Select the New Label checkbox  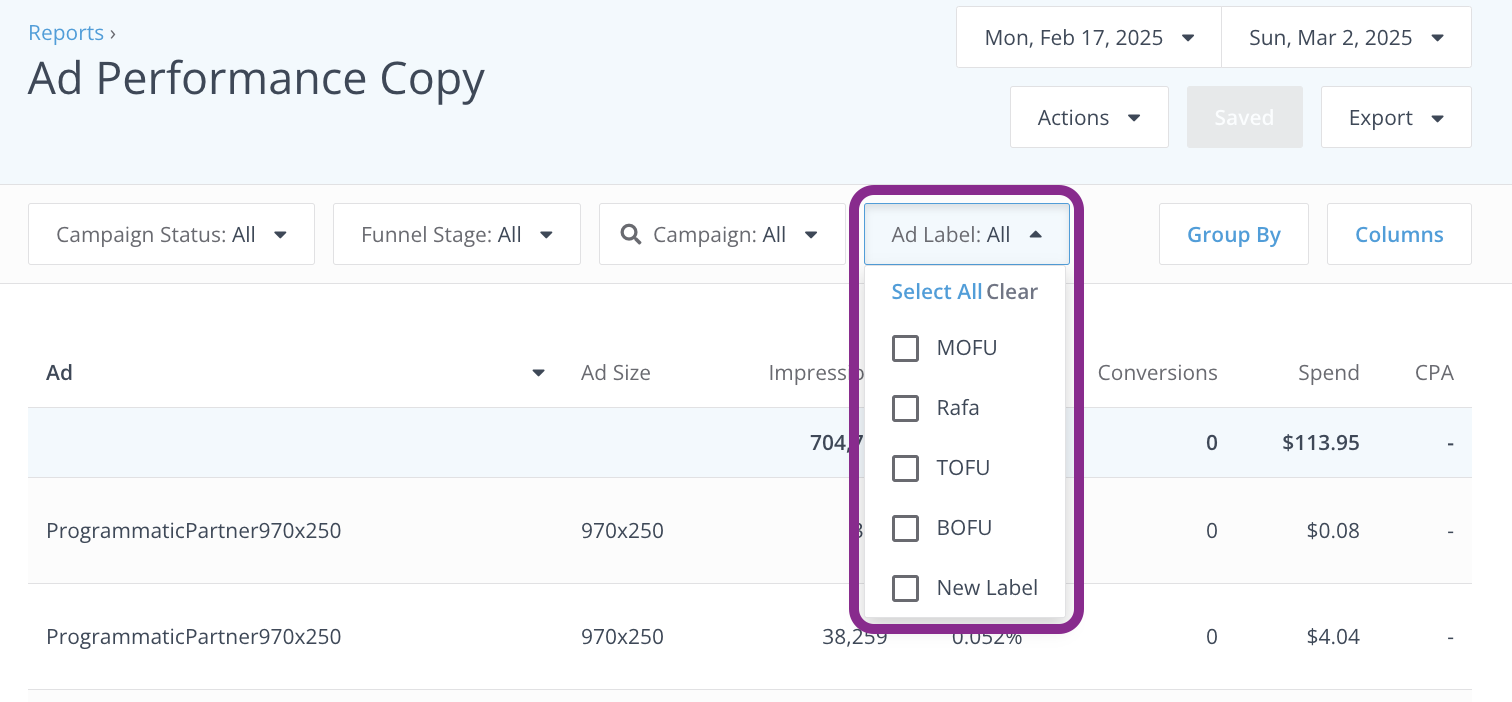(x=905, y=588)
